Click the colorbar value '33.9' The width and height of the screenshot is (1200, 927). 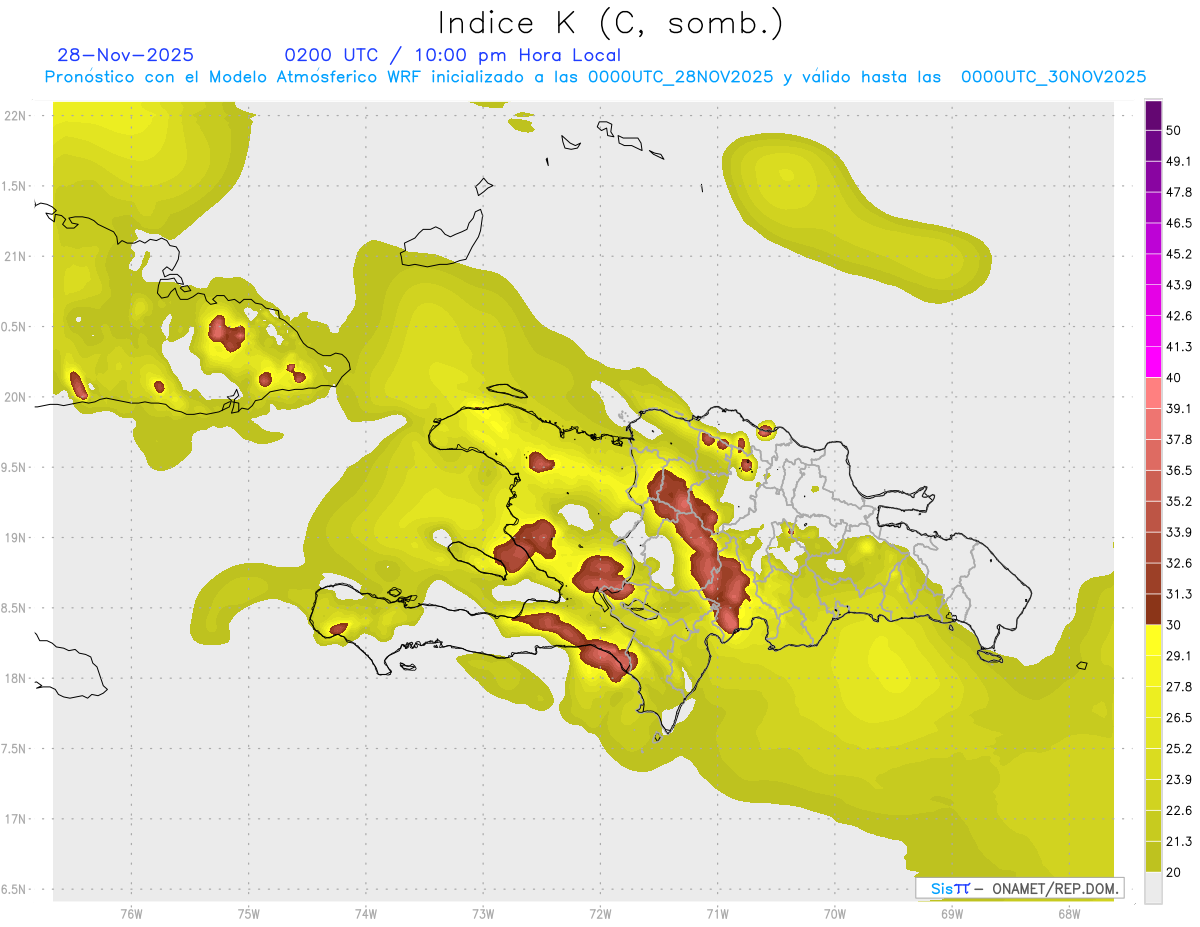click(x=1179, y=532)
